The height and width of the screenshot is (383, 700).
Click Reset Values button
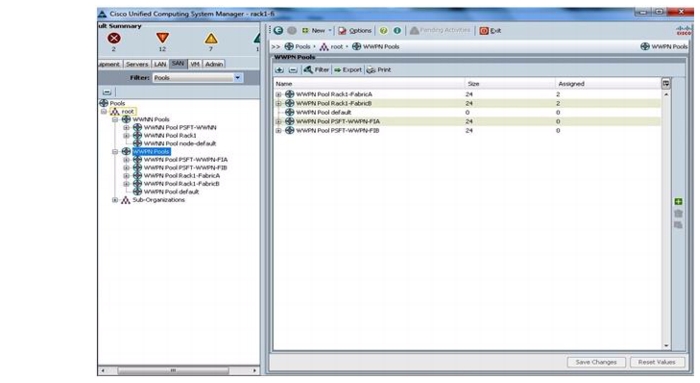657,362
